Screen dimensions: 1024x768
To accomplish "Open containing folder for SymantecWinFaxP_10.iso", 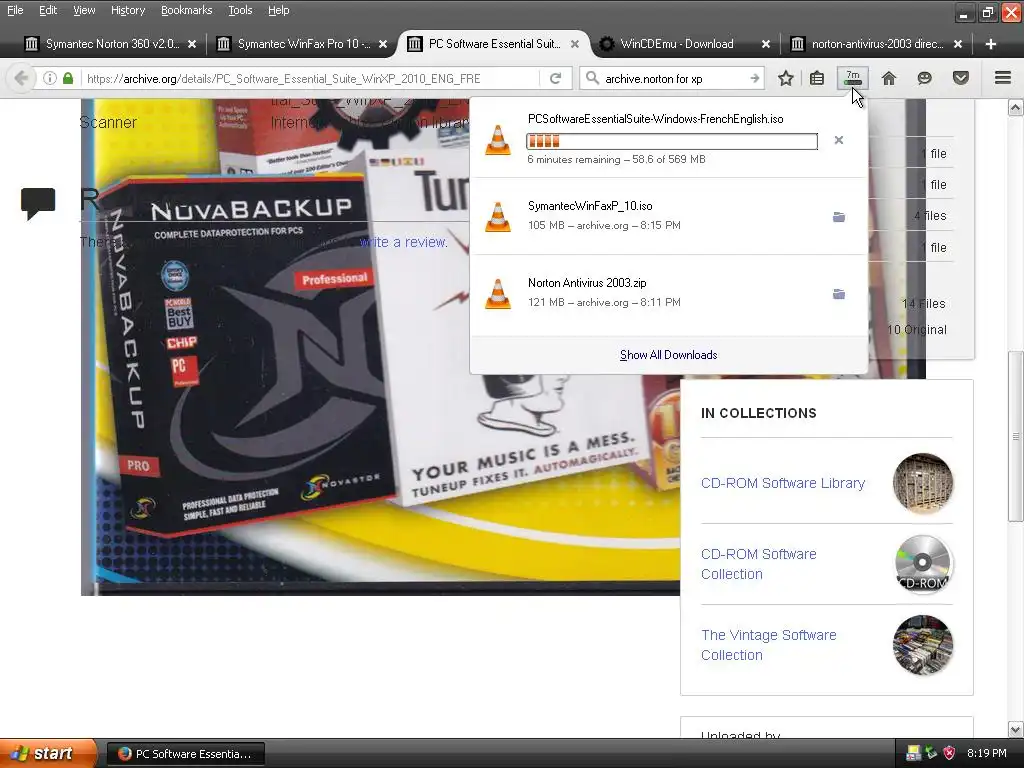I will (839, 217).
